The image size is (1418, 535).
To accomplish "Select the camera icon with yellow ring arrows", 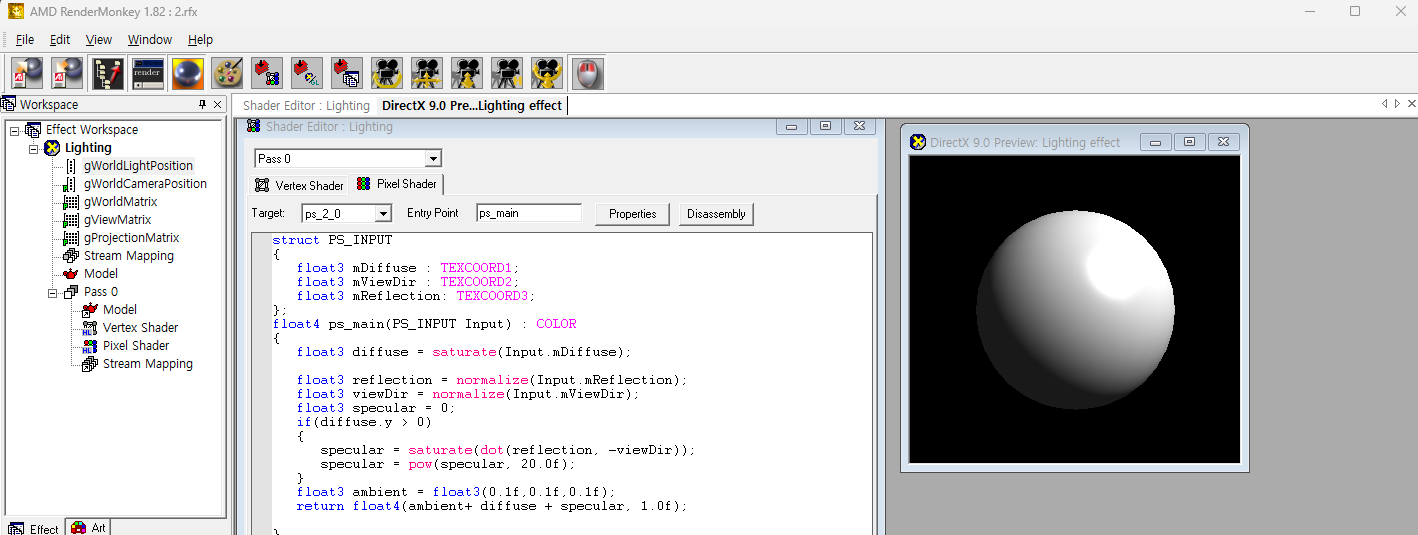I will pos(547,73).
